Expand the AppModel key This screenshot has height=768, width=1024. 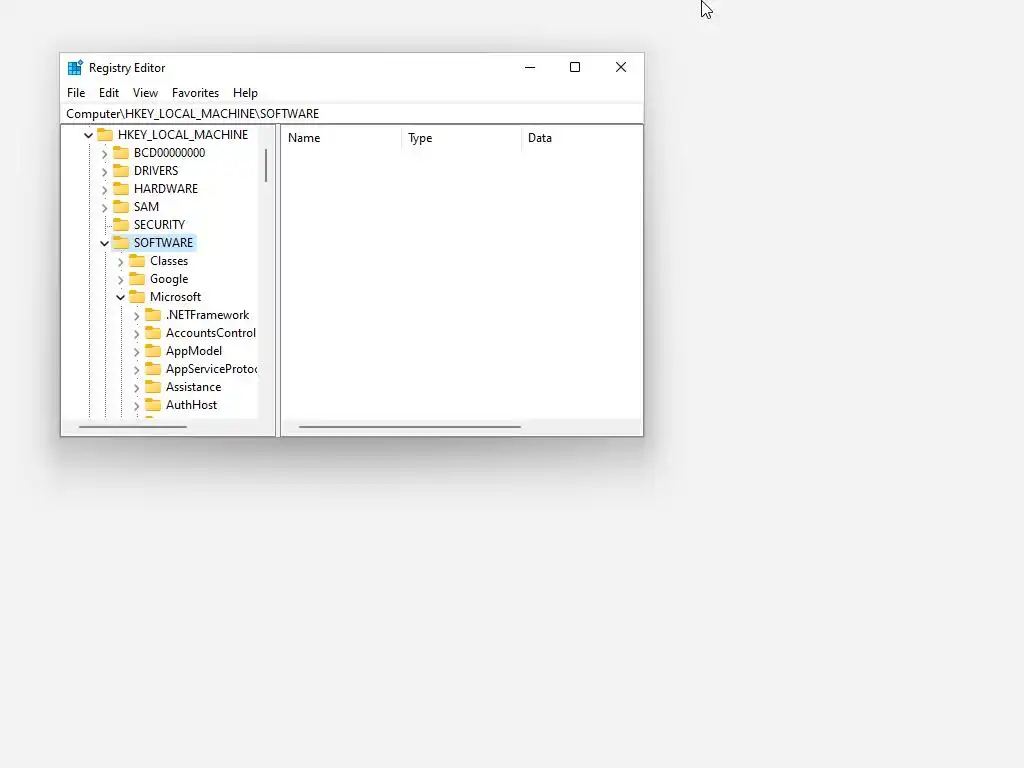[x=136, y=352]
